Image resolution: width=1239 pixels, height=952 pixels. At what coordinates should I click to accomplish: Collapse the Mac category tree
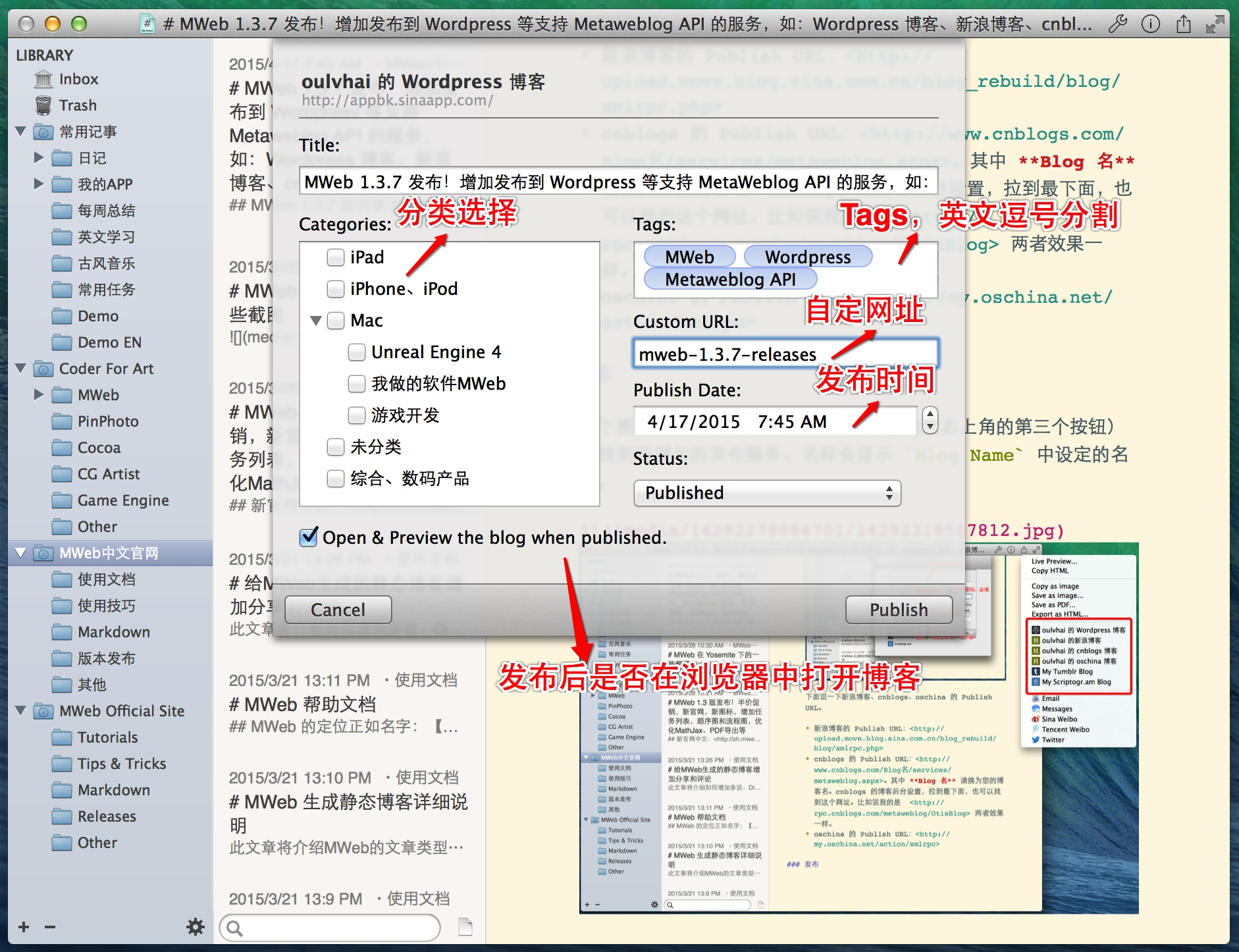click(x=316, y=321)
